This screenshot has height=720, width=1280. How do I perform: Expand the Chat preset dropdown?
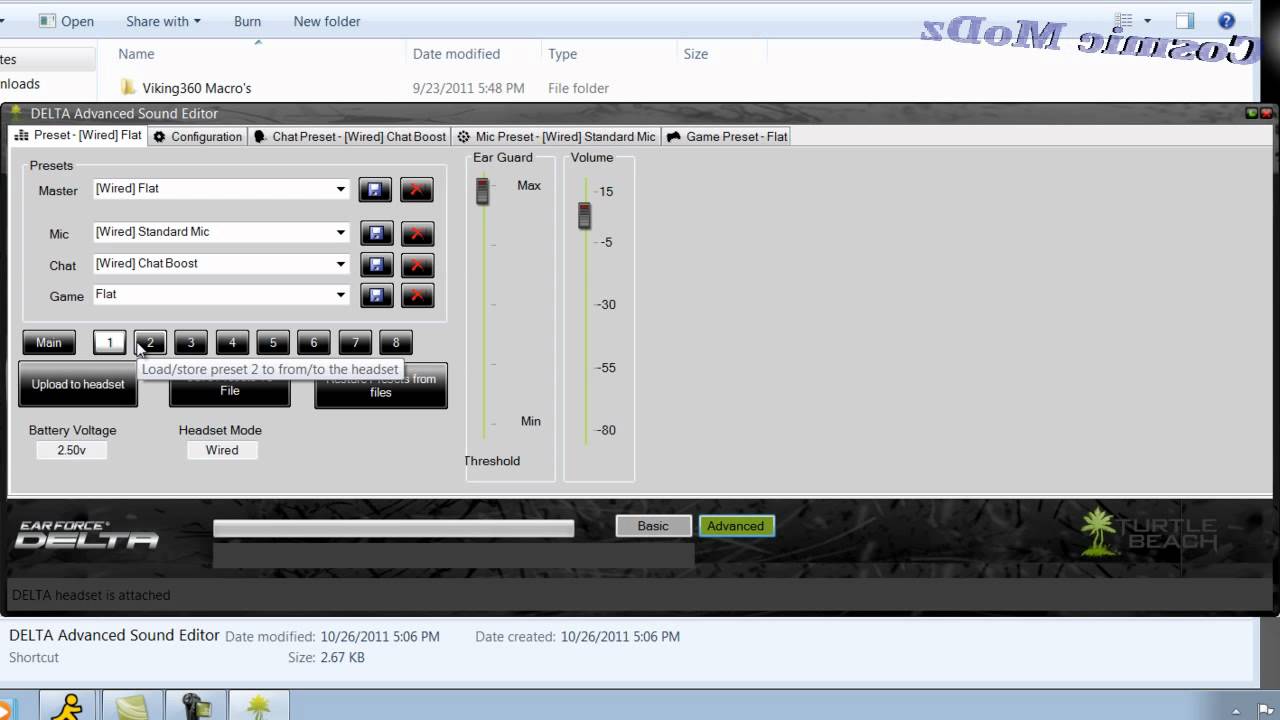pos(341,265)
